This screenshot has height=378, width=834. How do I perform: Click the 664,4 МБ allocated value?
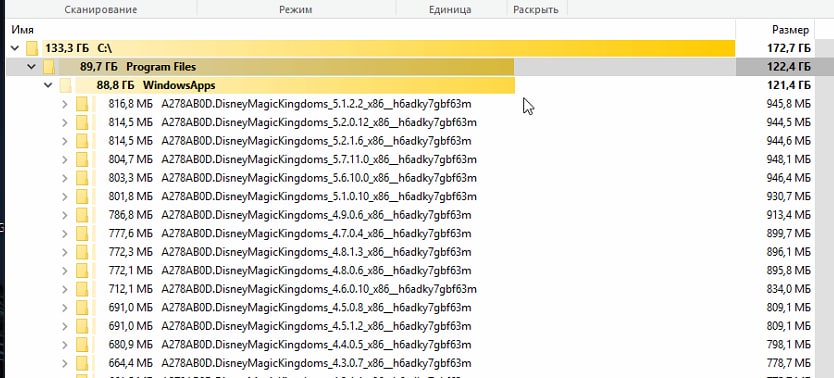130,364
